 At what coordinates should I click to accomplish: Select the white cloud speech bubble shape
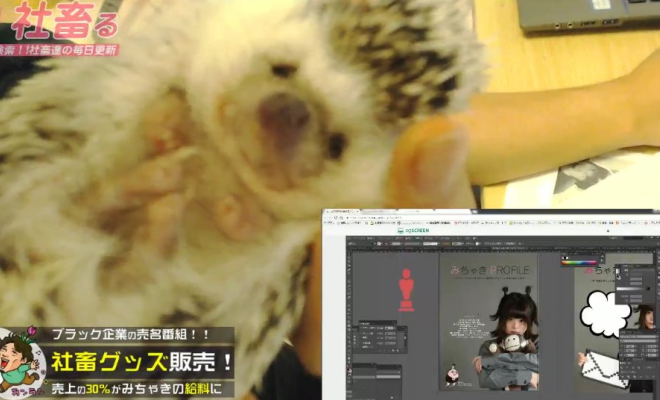coord(605,314)
